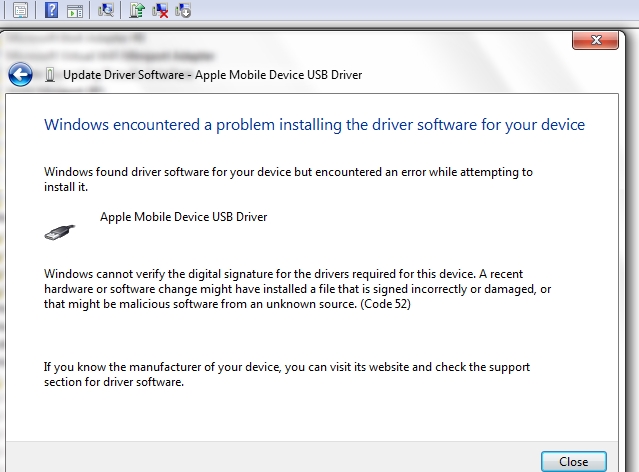The image size is (639, 472).
Task: Click the Disable device down-arrow icon
Action: pos(183,10)
